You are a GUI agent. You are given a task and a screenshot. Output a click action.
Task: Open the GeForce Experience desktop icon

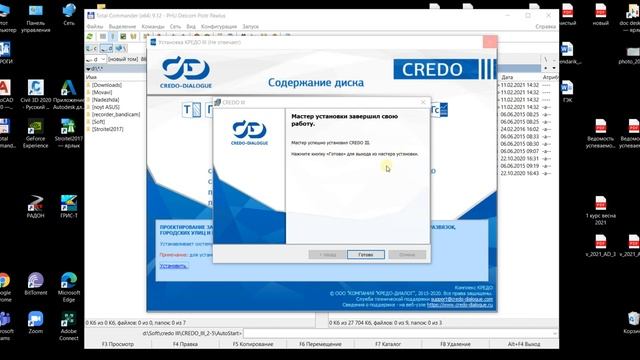click(36, 133)
